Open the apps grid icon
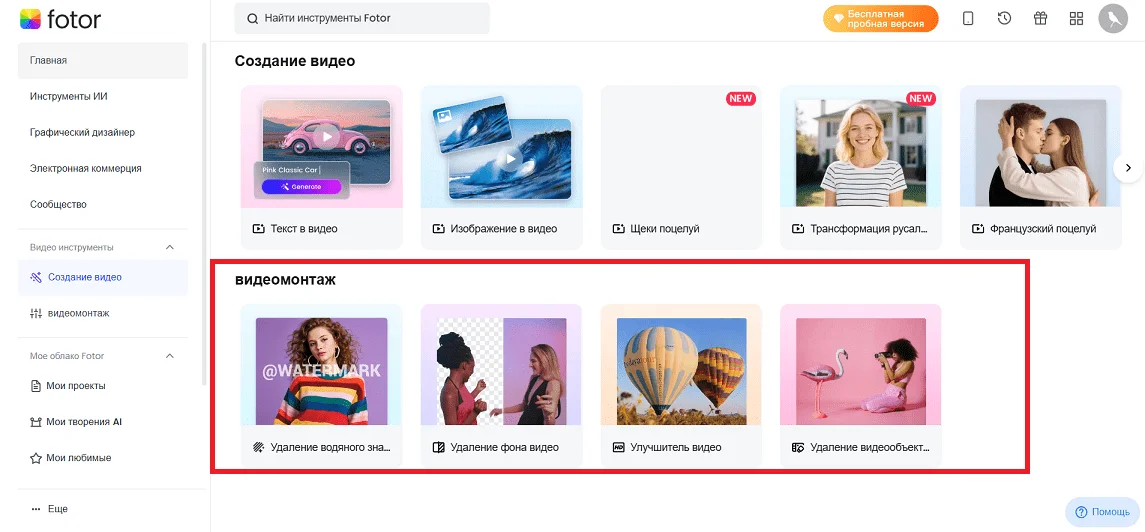Screen dimensions: 1145x532 click(x=1076, y=19)
